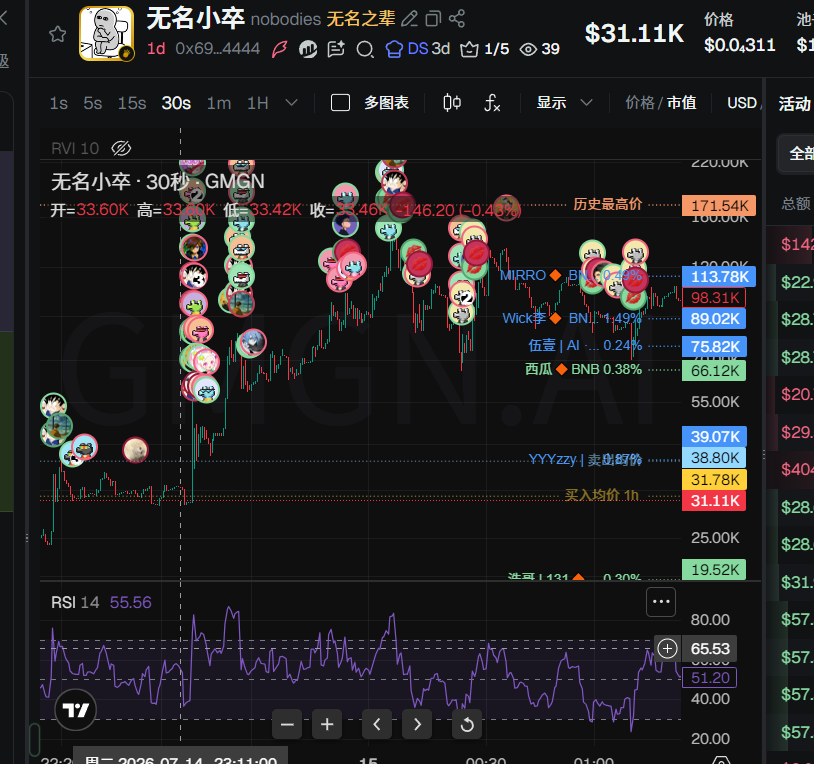The width and height of the screenshot is (814, 764).
Task: Open the DS 3d badge
Action: (418, 49)
